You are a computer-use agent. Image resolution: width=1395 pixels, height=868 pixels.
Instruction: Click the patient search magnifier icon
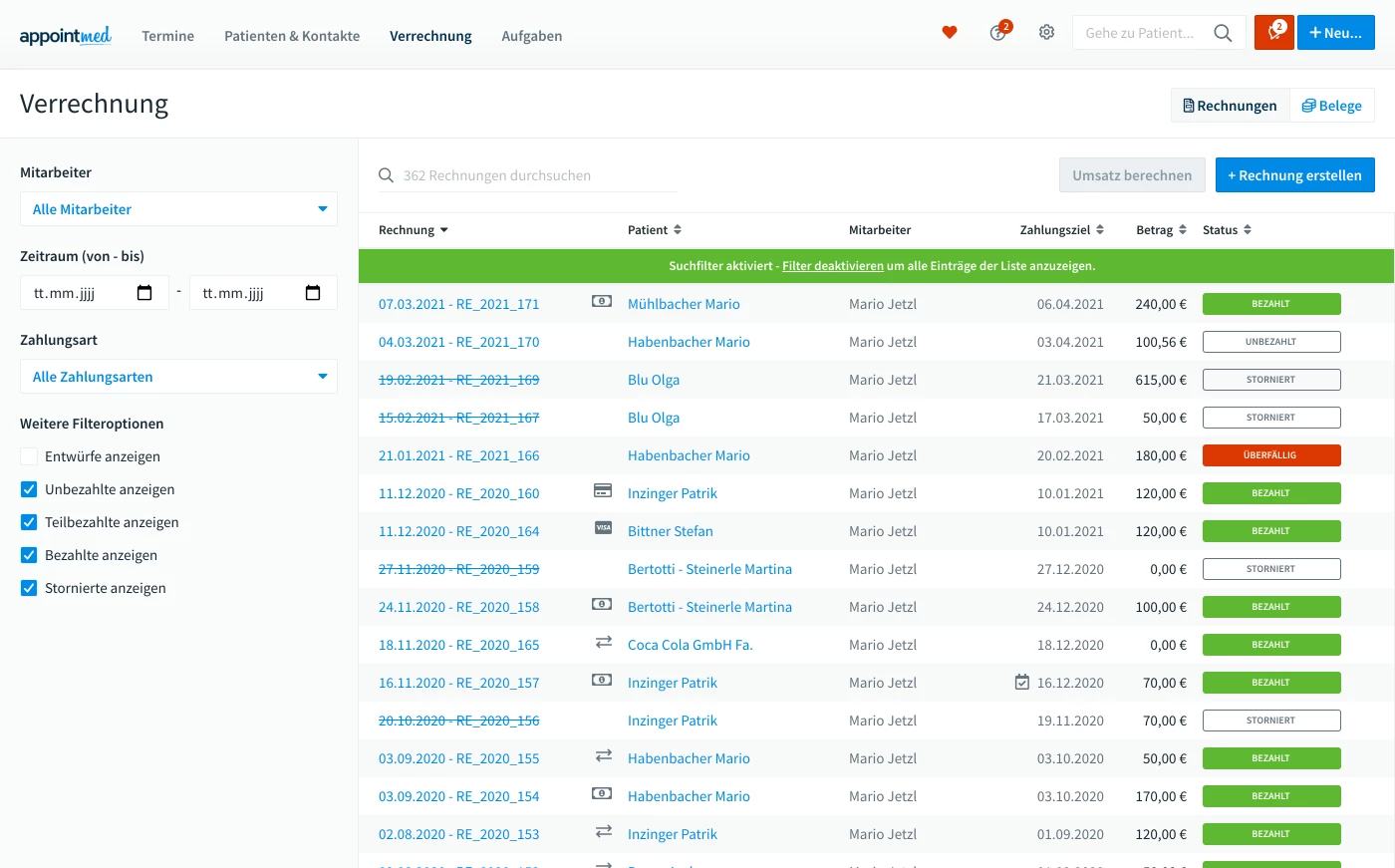[x=1223, y=33]
